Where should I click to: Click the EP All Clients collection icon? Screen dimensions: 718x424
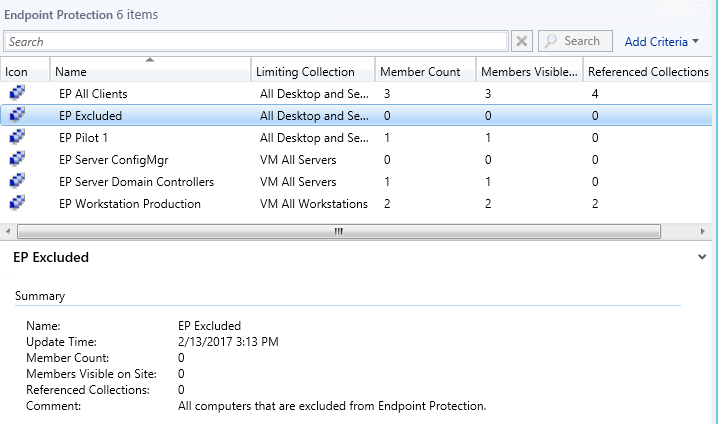pyautogui.click(x=17, y=93)
